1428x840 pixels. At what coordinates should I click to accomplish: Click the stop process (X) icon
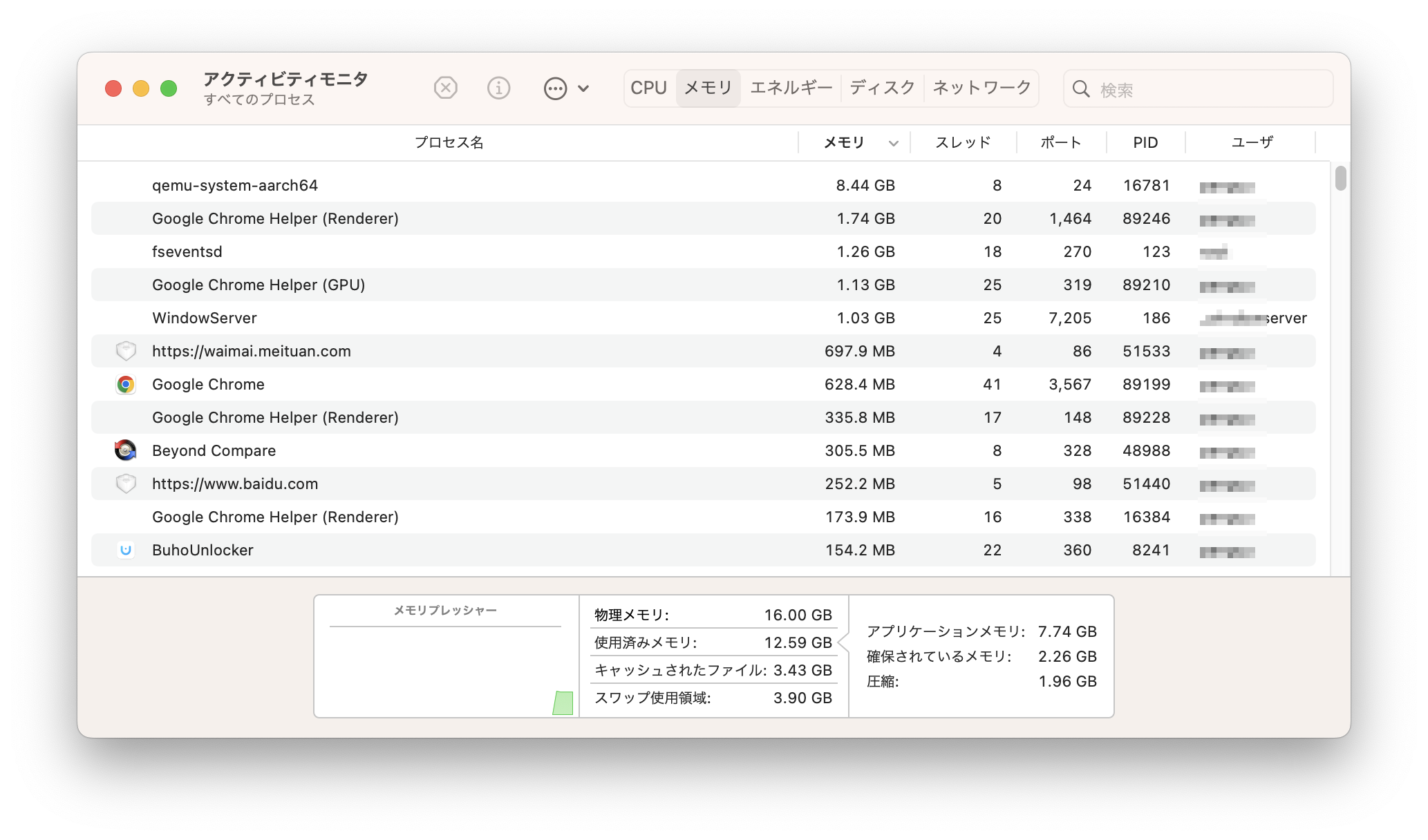(446, 88)
